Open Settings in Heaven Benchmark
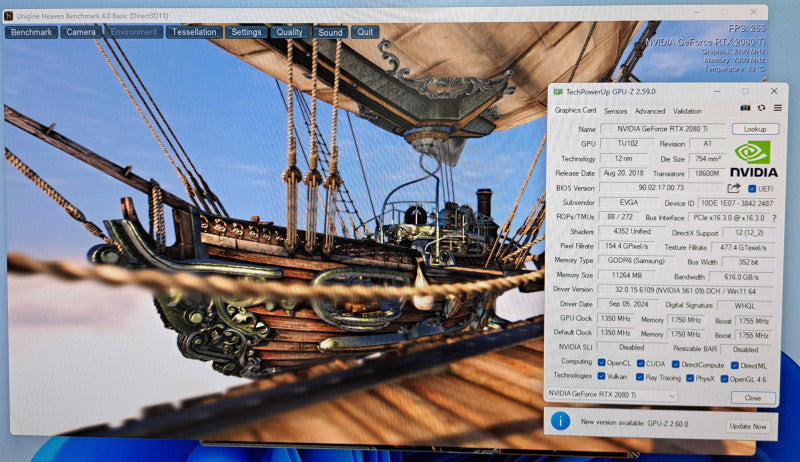This screenshot has height=462, width=800. pos(246,32)
